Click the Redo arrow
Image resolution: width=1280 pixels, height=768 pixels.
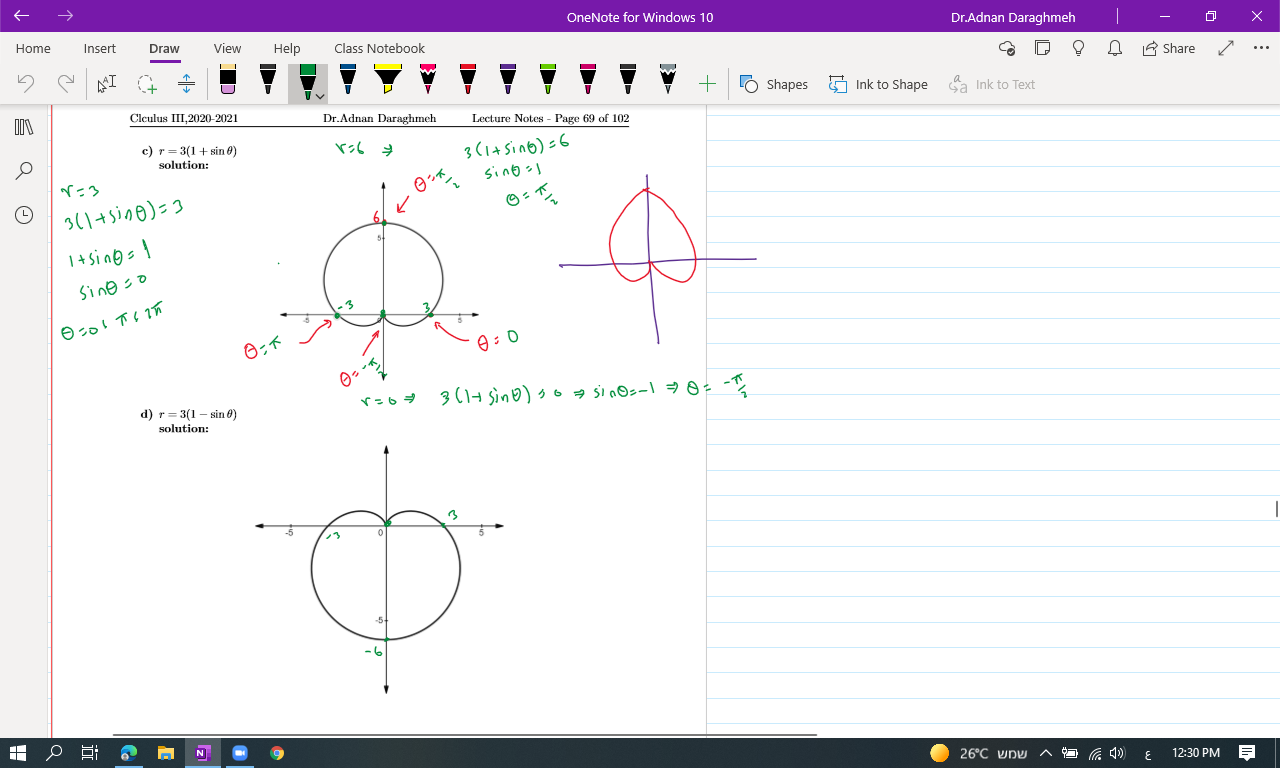[66, 84]
